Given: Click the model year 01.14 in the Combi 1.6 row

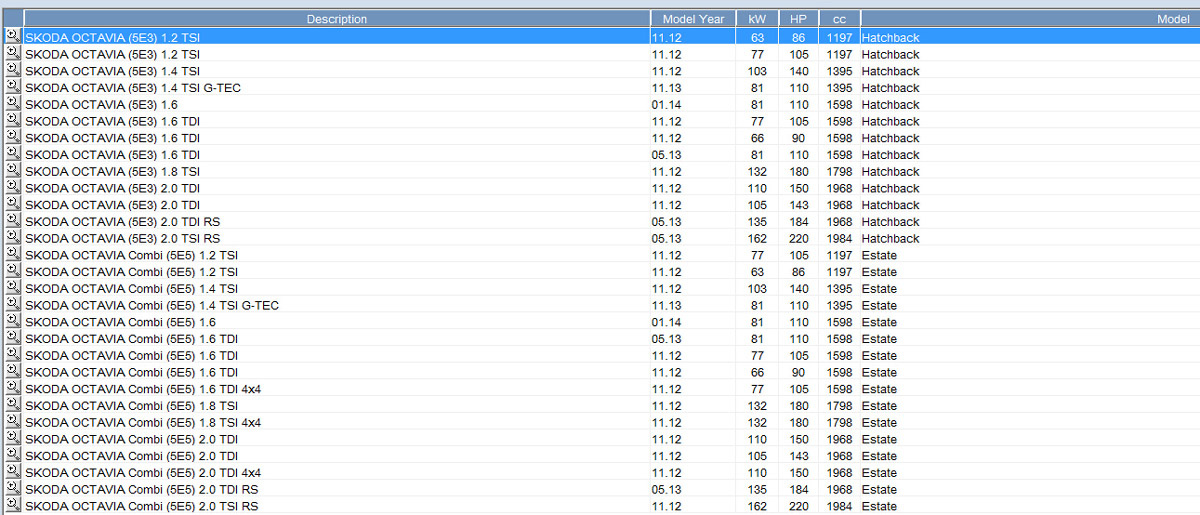Looking at the screenshot, I should coord(666,322).
